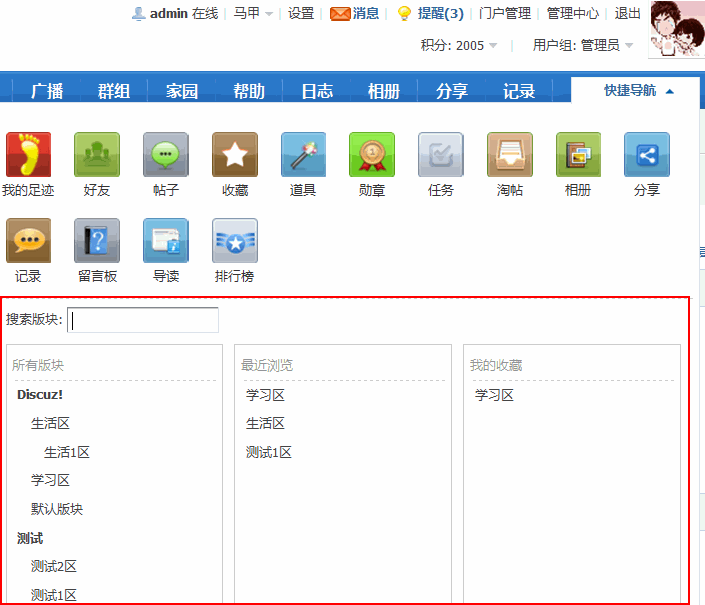Click the 退出 logout link

[628, 13]
